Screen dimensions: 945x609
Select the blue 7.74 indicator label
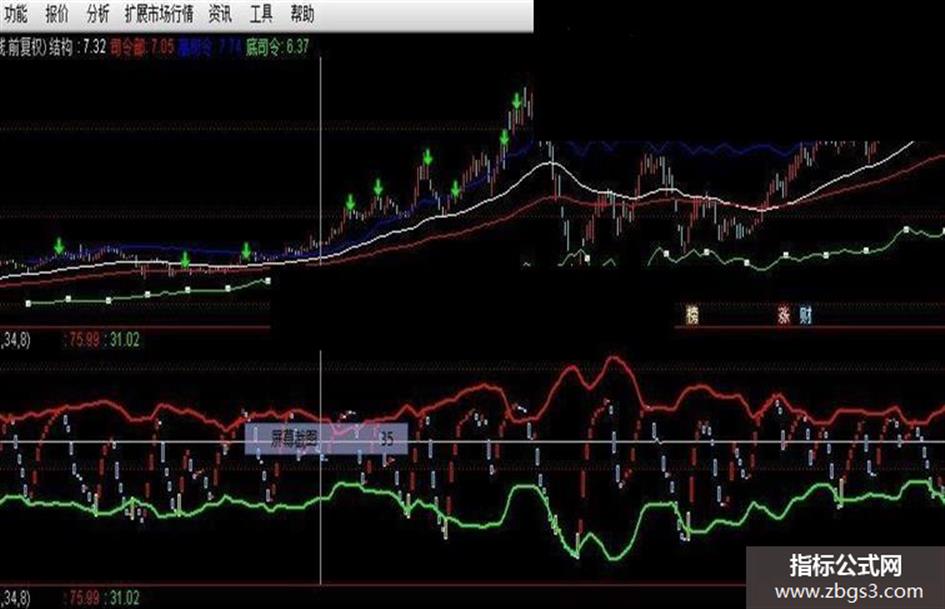pyautogui.click(x=210, y=47)
